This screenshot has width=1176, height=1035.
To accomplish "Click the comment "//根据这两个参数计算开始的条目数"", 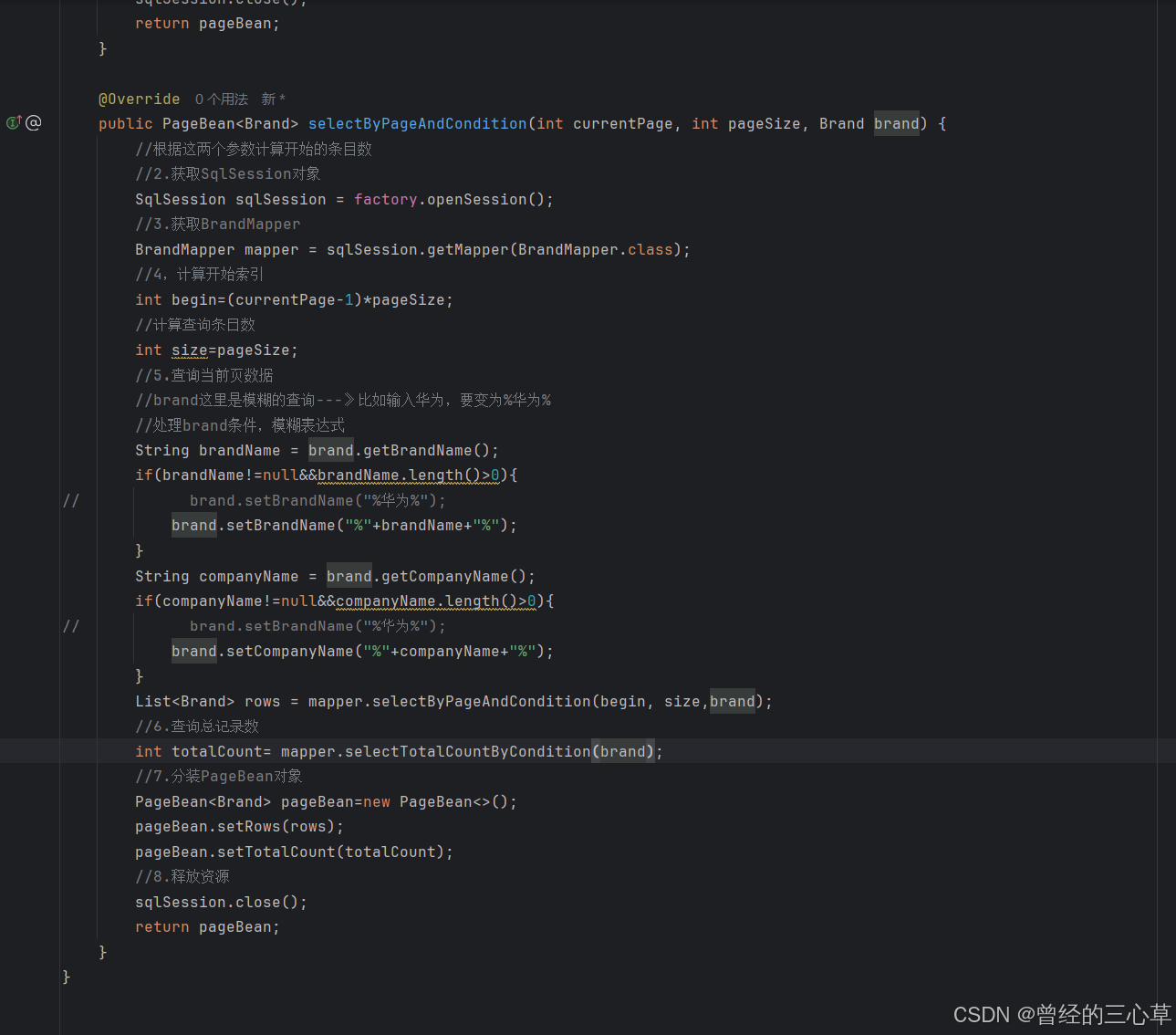I will (x=254, y=149).
